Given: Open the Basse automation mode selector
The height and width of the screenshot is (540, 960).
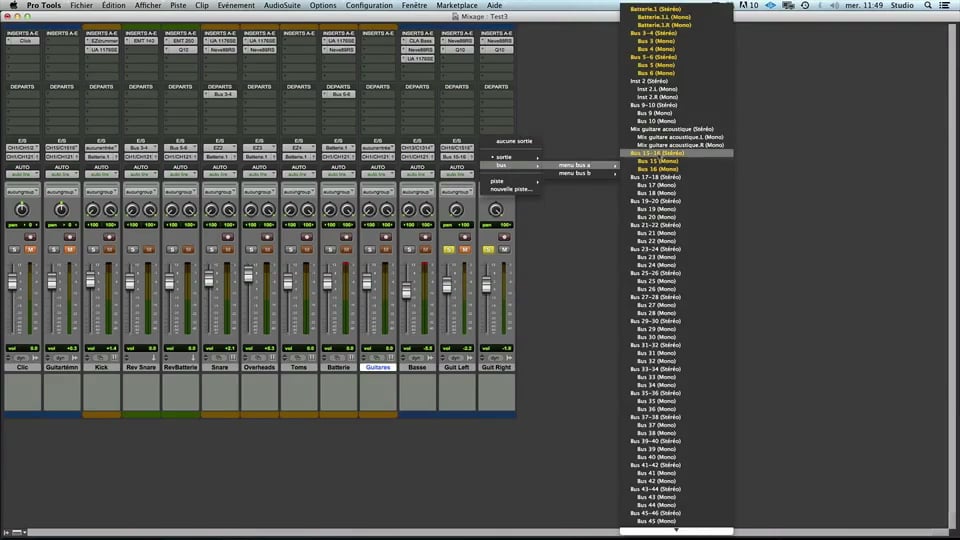Looking at the screenshot, I should 418,174.
